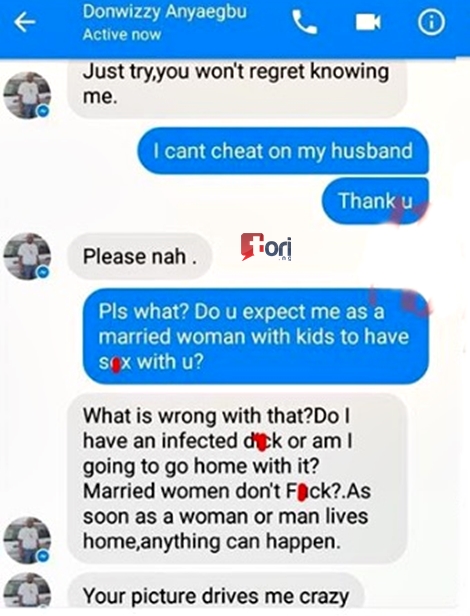Tap the back arrow icon
470x616 pixels.
24,22
